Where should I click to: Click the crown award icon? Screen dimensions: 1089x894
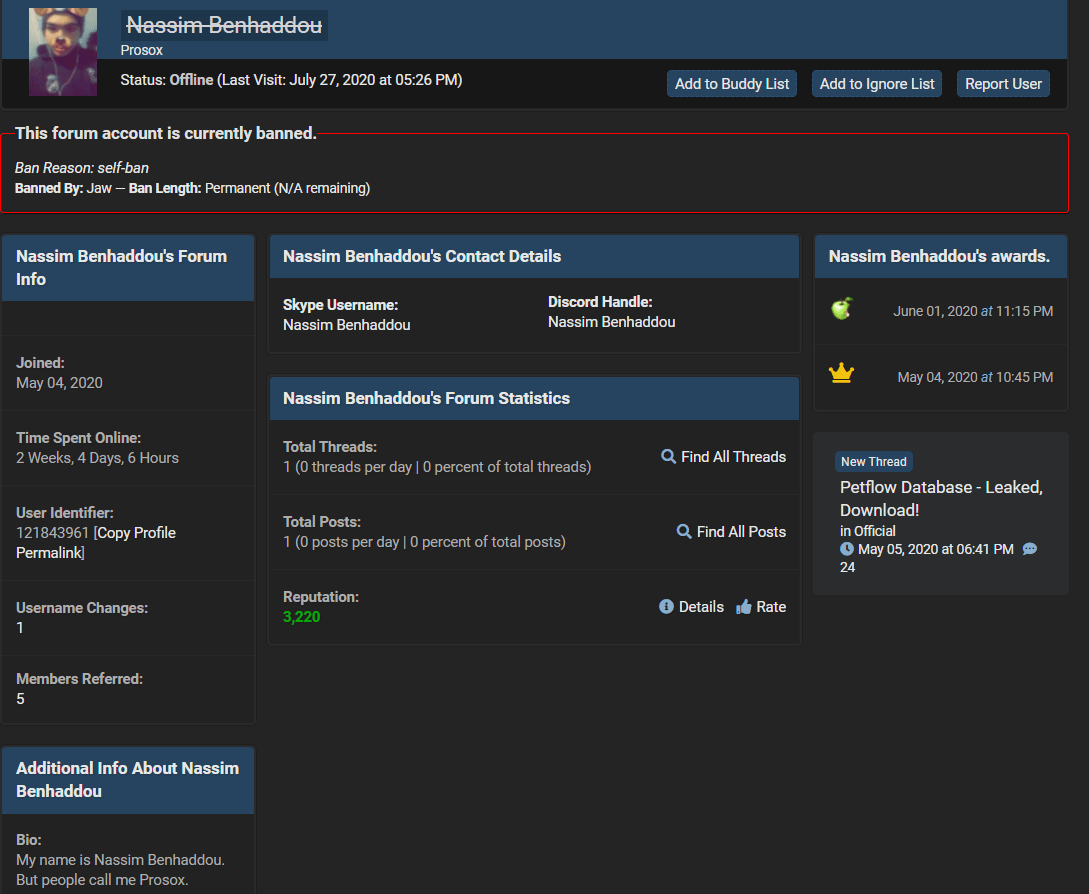tap(841, 372)
